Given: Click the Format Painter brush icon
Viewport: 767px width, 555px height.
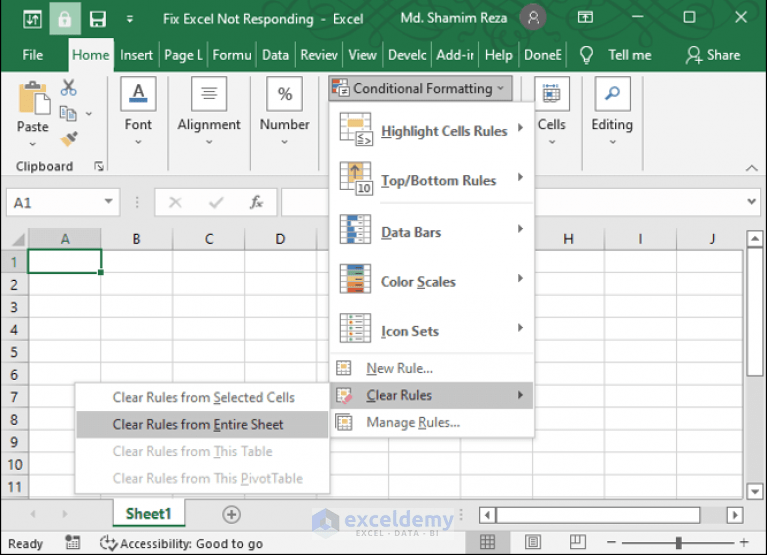Looking at the screenshot, I should click(69, 139).
